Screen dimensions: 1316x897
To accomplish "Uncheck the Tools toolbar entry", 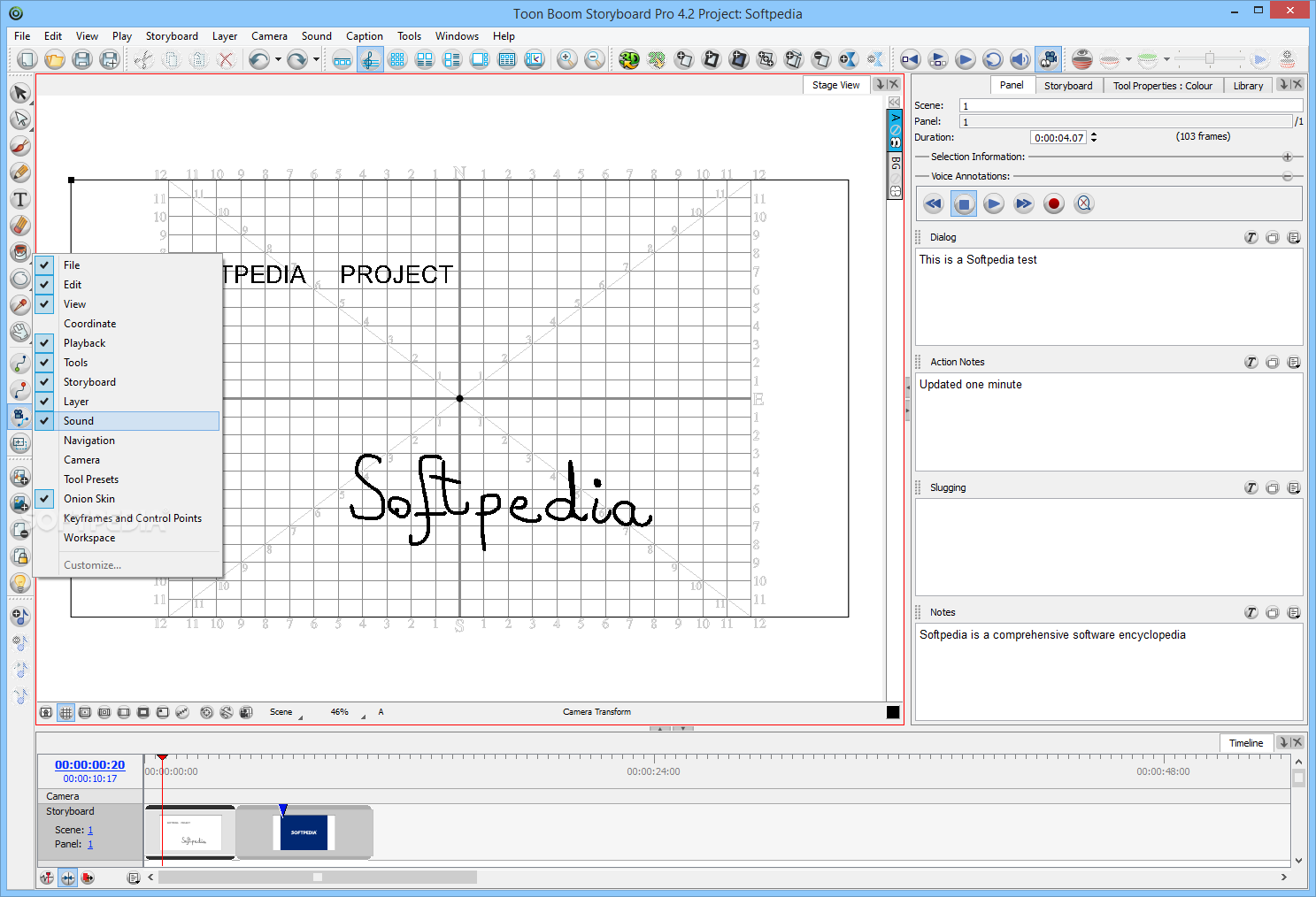I will tap(127, 363).
